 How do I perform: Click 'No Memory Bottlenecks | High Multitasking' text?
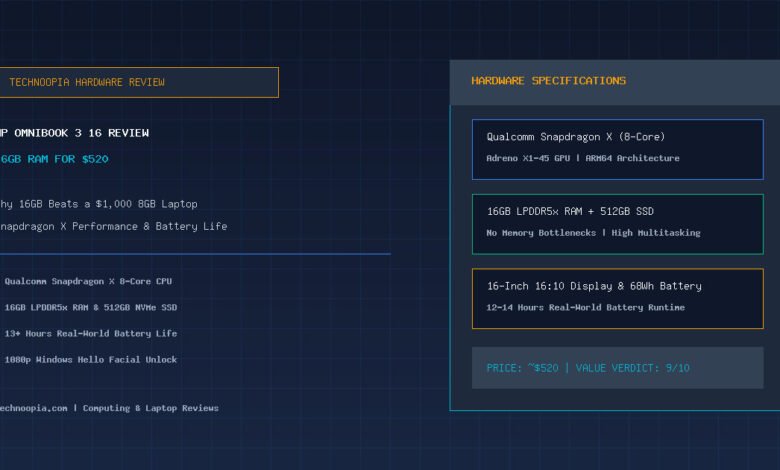(593, 233)
